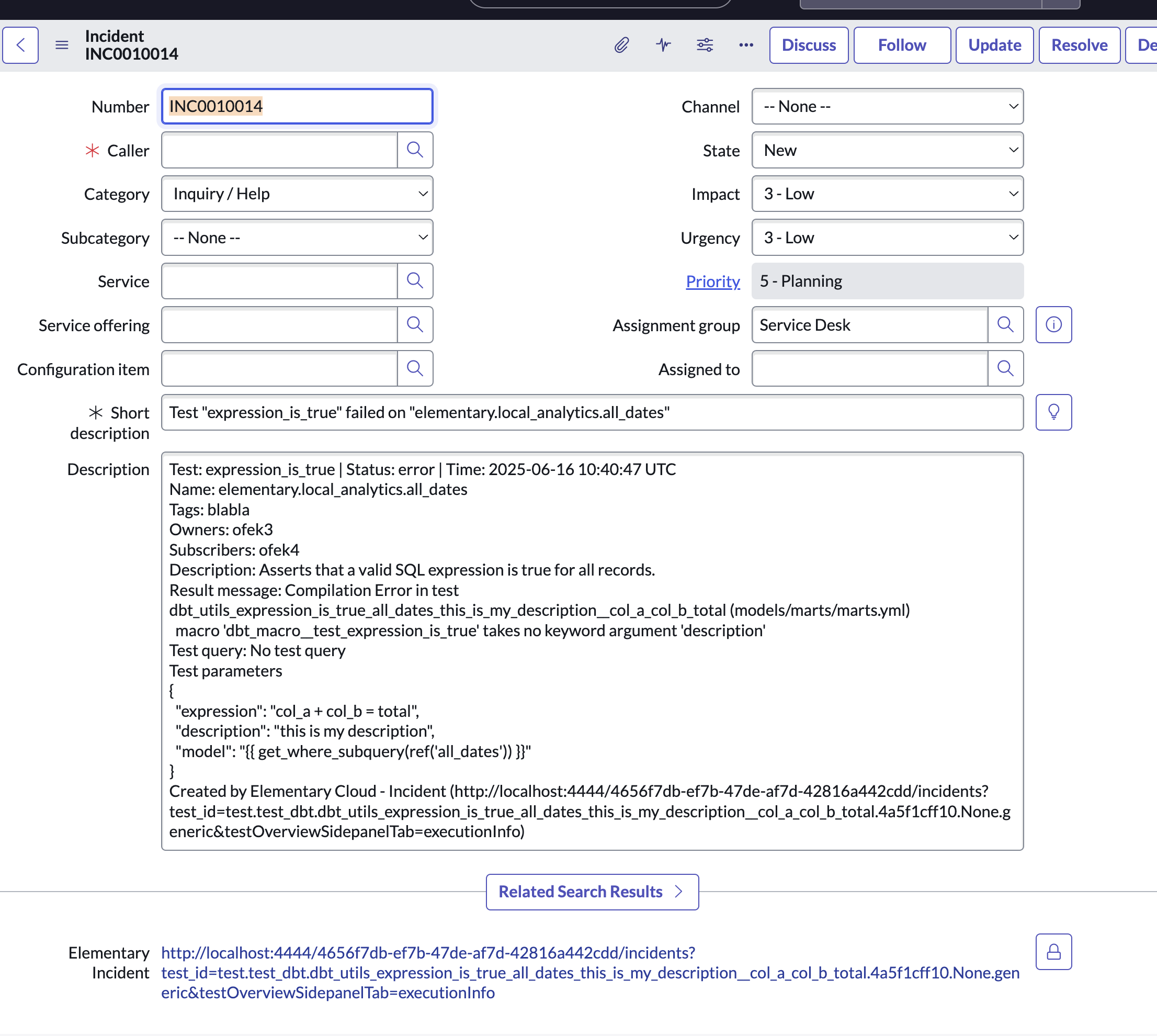1157x1036 pixels.
Task: Open the paperclip manage attachments icon
Action: (621, 45)
